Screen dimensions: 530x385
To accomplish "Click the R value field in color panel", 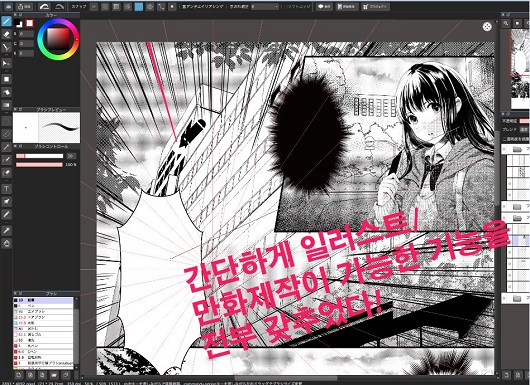I will pos(26,34).
